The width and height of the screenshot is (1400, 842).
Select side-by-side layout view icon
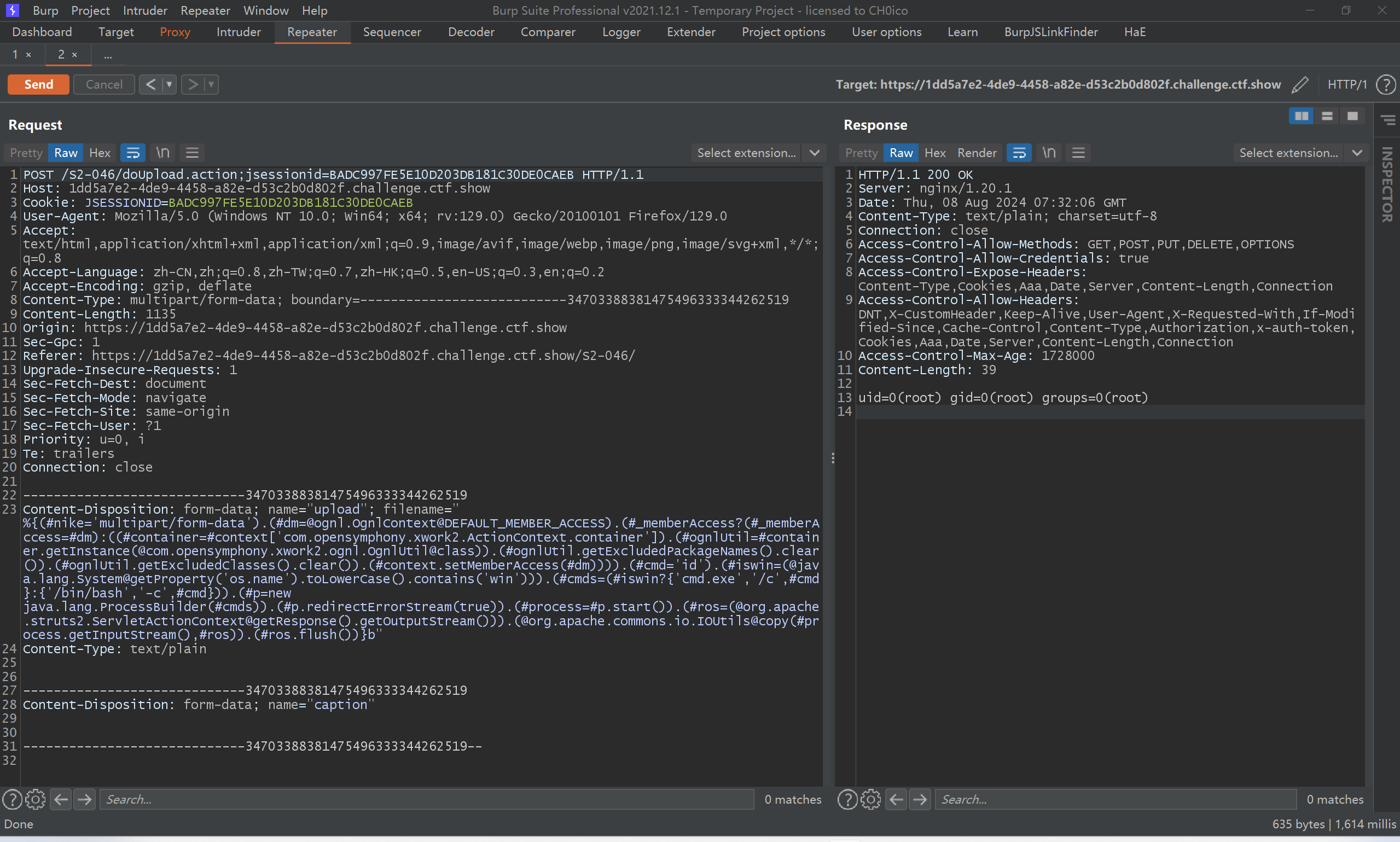[1302, 117]
